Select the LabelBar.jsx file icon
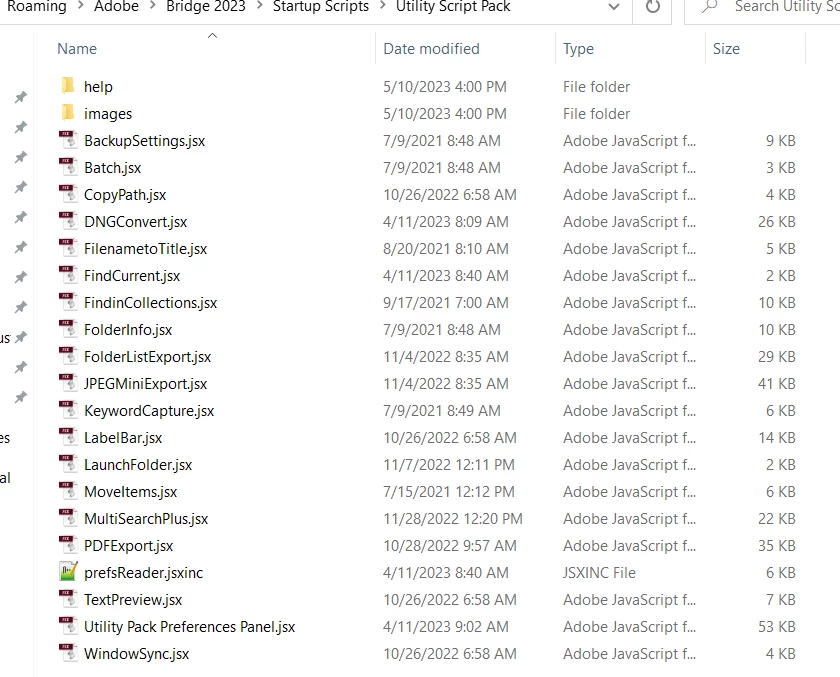 (68, 437)
